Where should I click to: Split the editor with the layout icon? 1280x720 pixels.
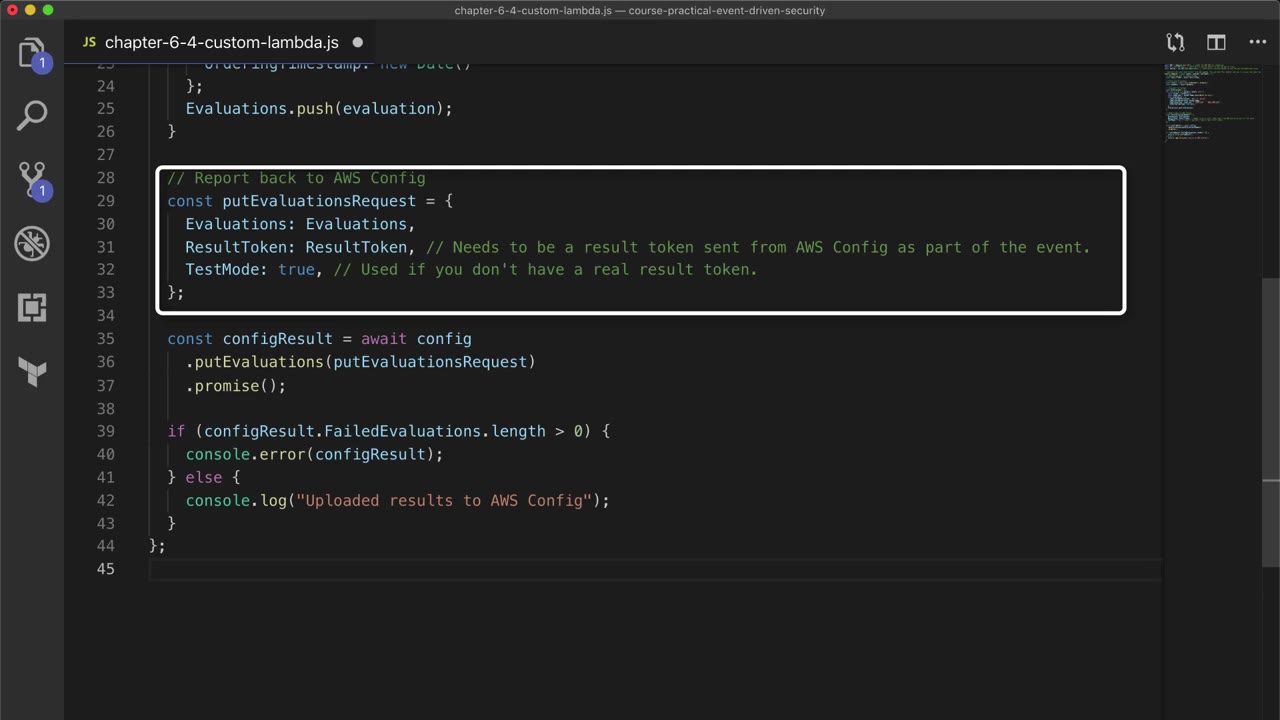pyautogui.click(x=1216, y=42)
